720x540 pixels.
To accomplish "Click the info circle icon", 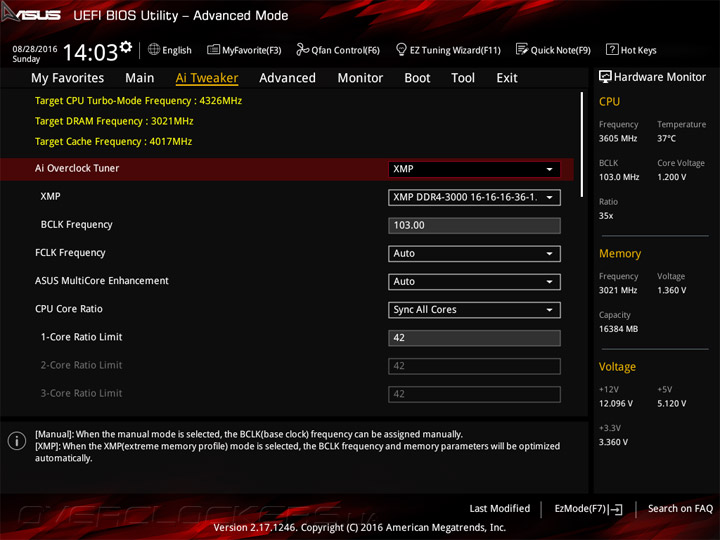I will point(17,441).
